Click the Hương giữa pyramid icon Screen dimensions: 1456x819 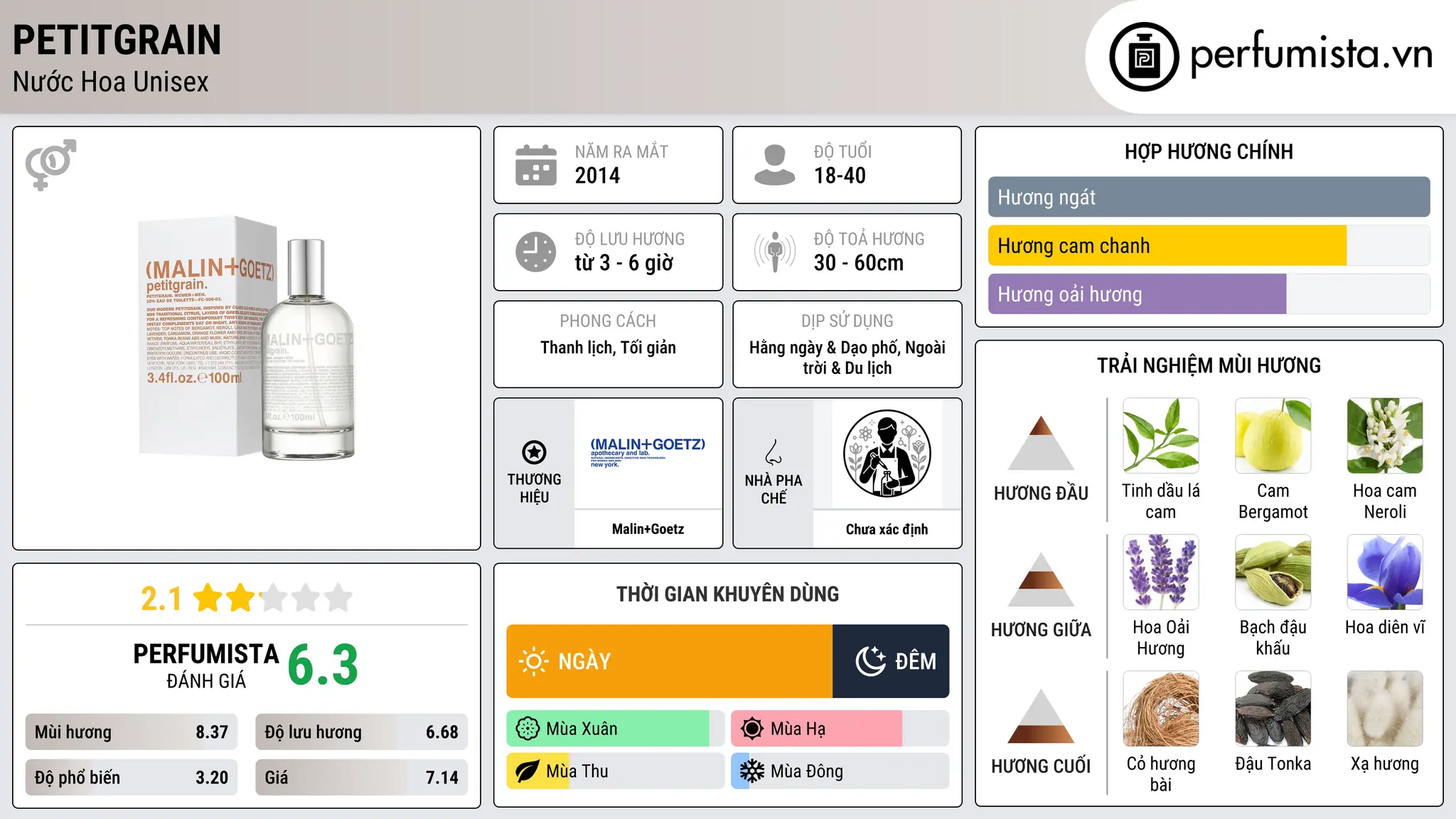point(1041,579)
